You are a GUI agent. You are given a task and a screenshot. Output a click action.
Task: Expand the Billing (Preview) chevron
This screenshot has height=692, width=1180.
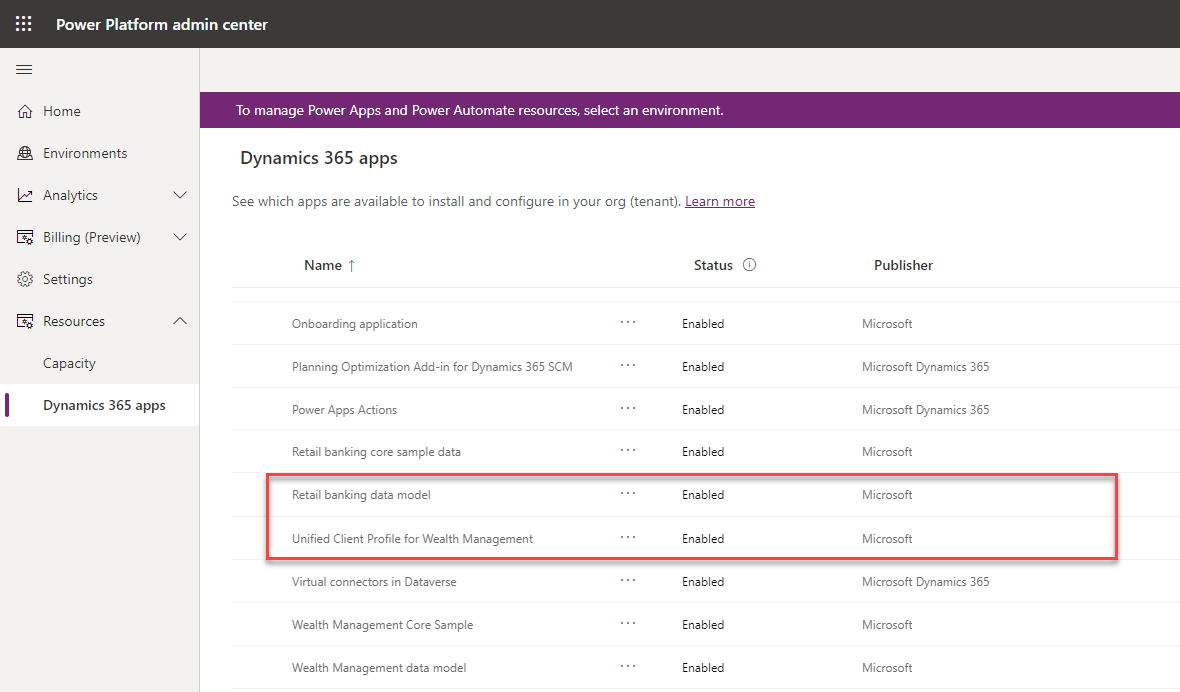click(180, 238)
